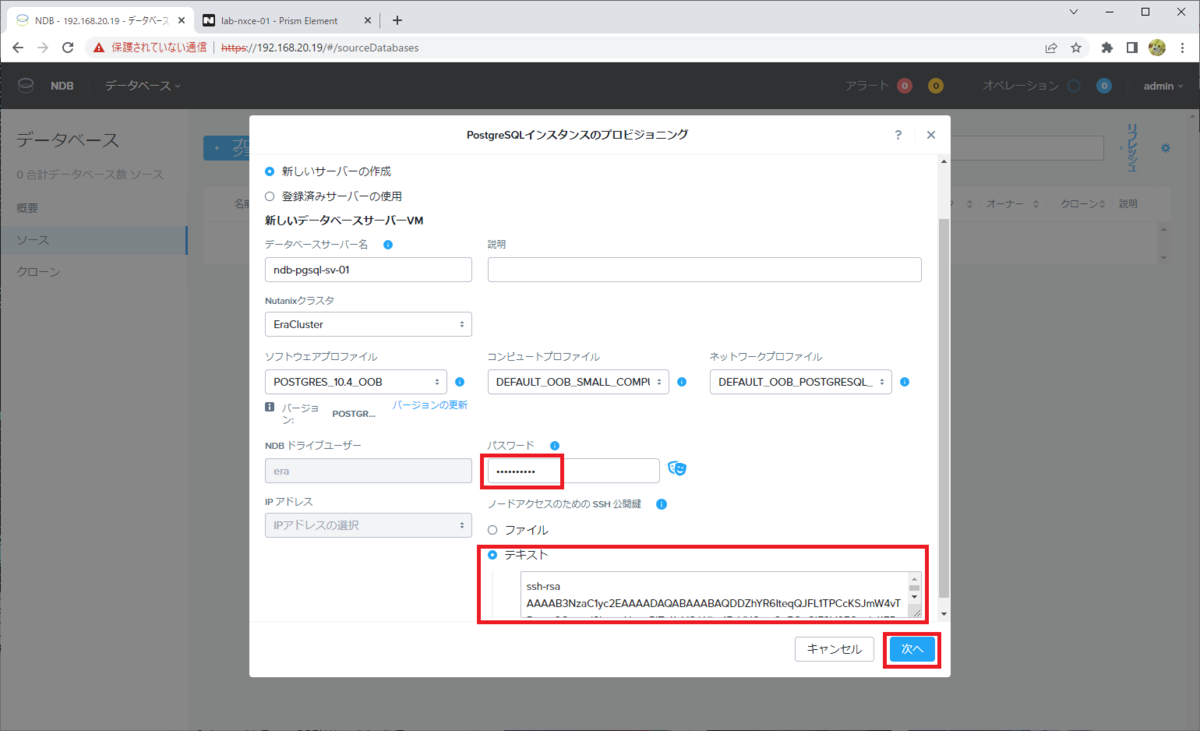Click the version info icon

(270, 407)
